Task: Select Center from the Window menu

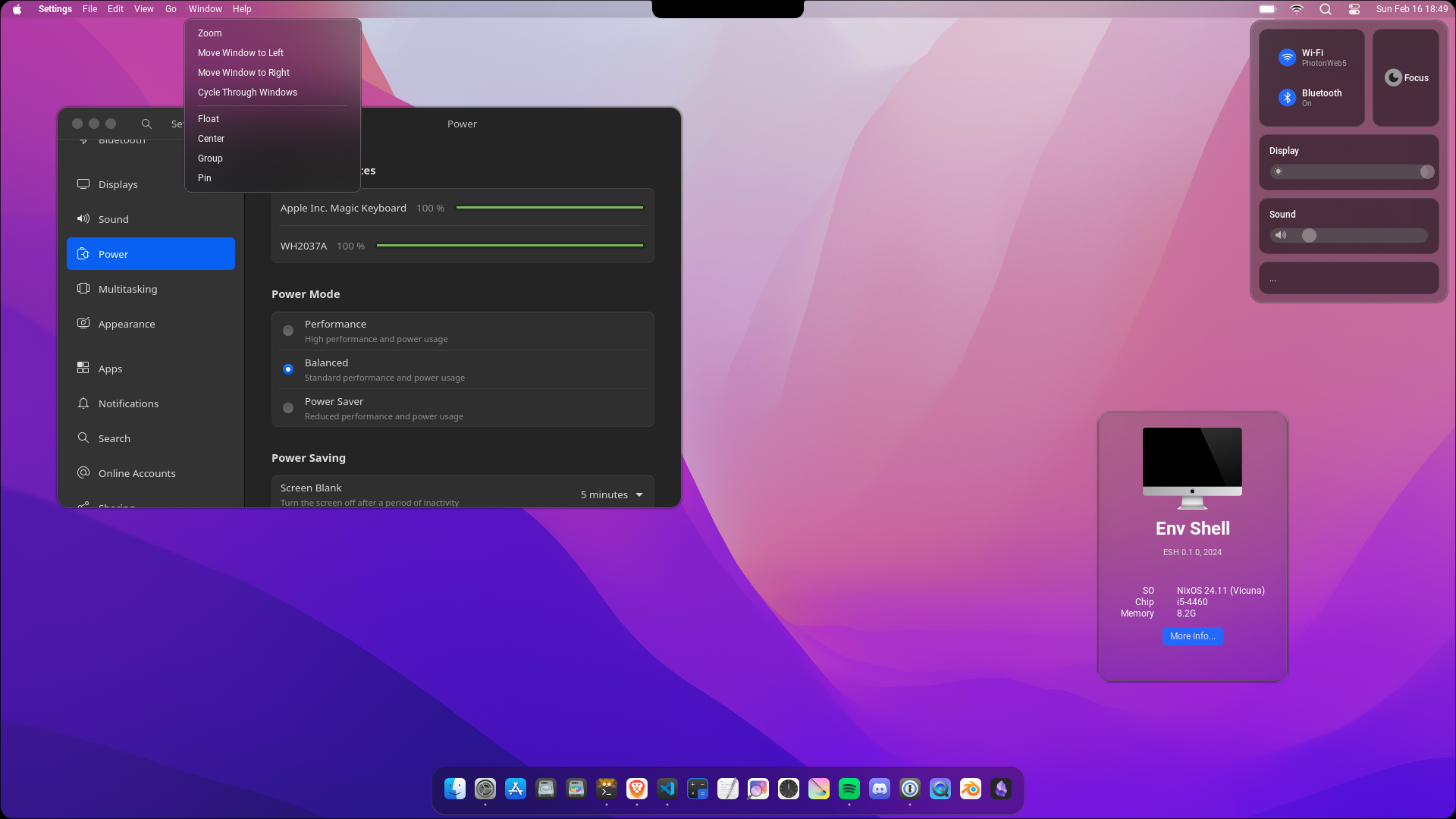Action: point(211,139)
